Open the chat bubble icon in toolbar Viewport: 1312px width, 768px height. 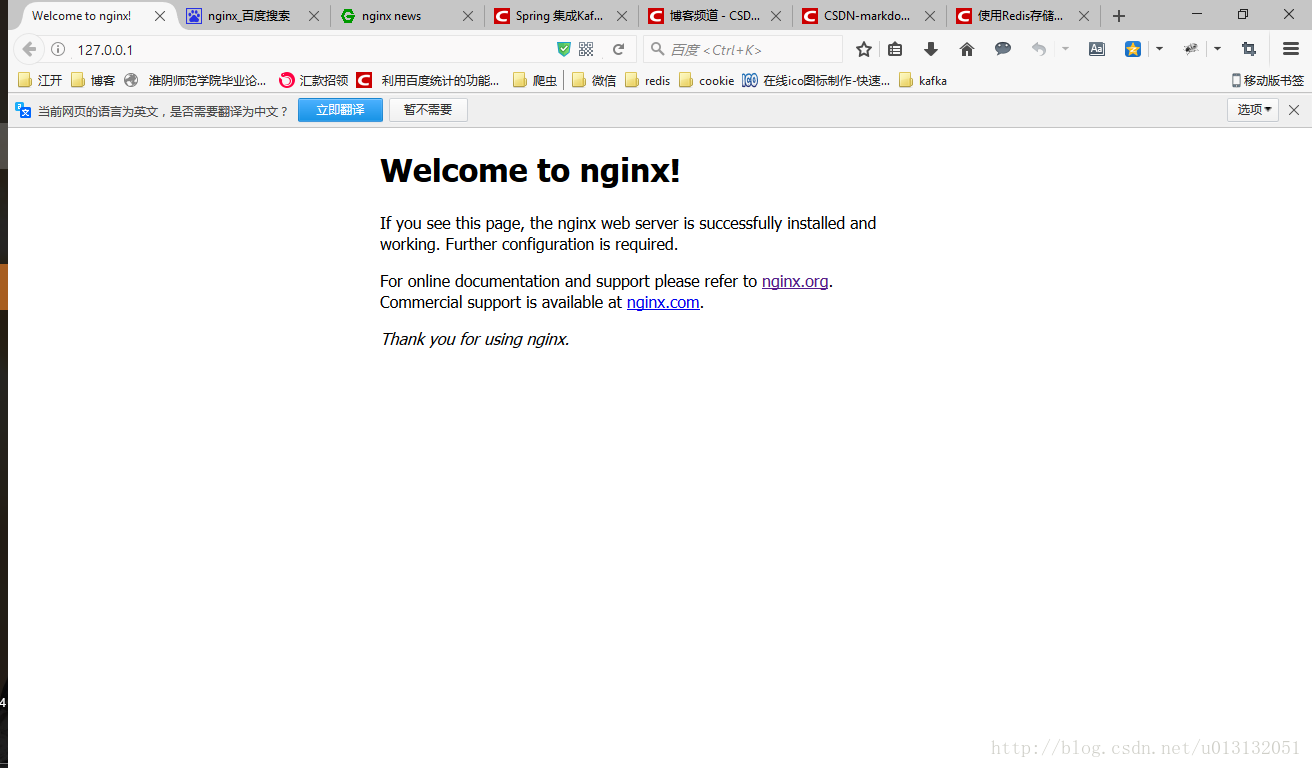point(1003,49)
